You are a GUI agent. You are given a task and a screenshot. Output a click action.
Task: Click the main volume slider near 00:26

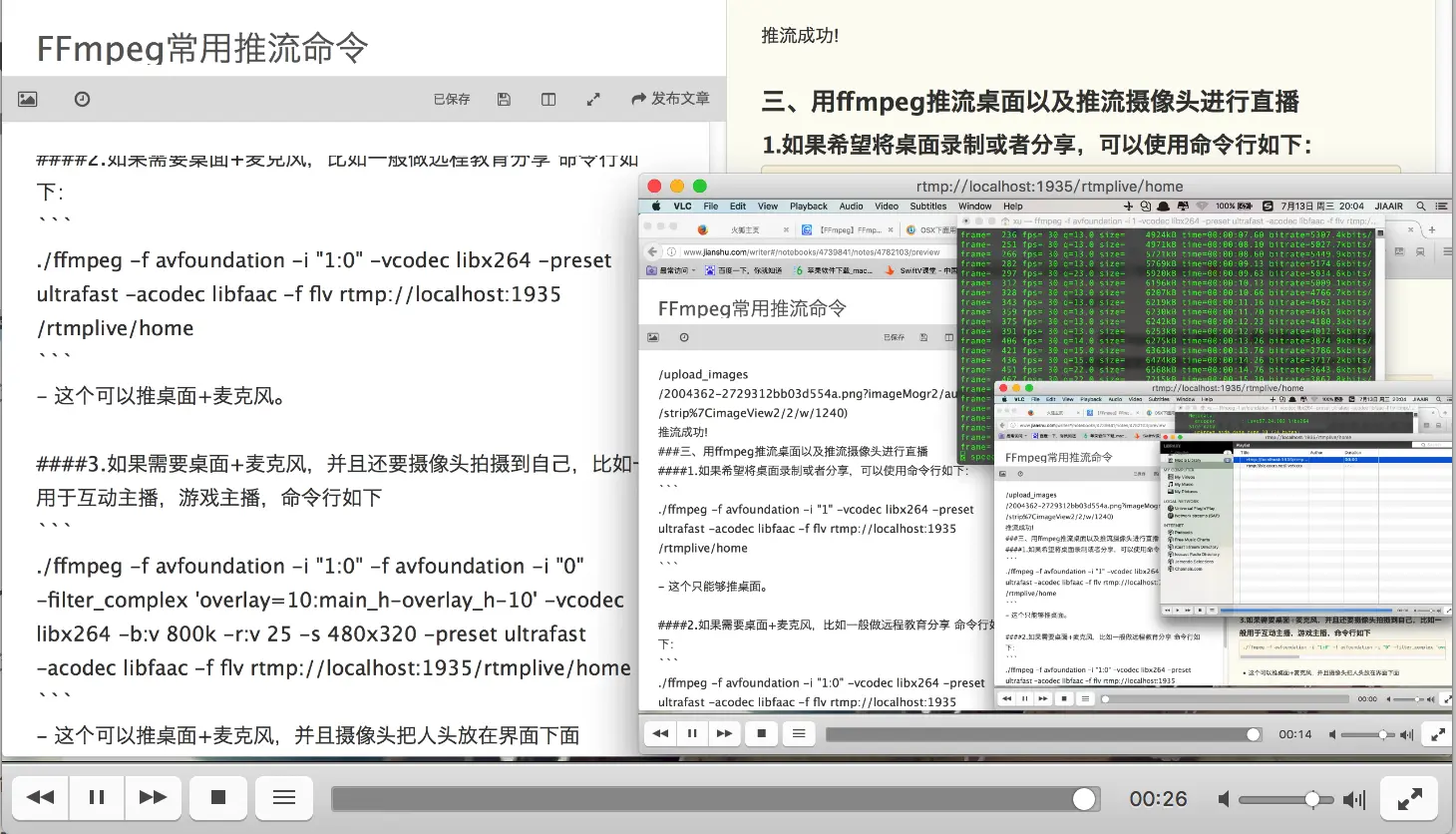point(1286,799)
